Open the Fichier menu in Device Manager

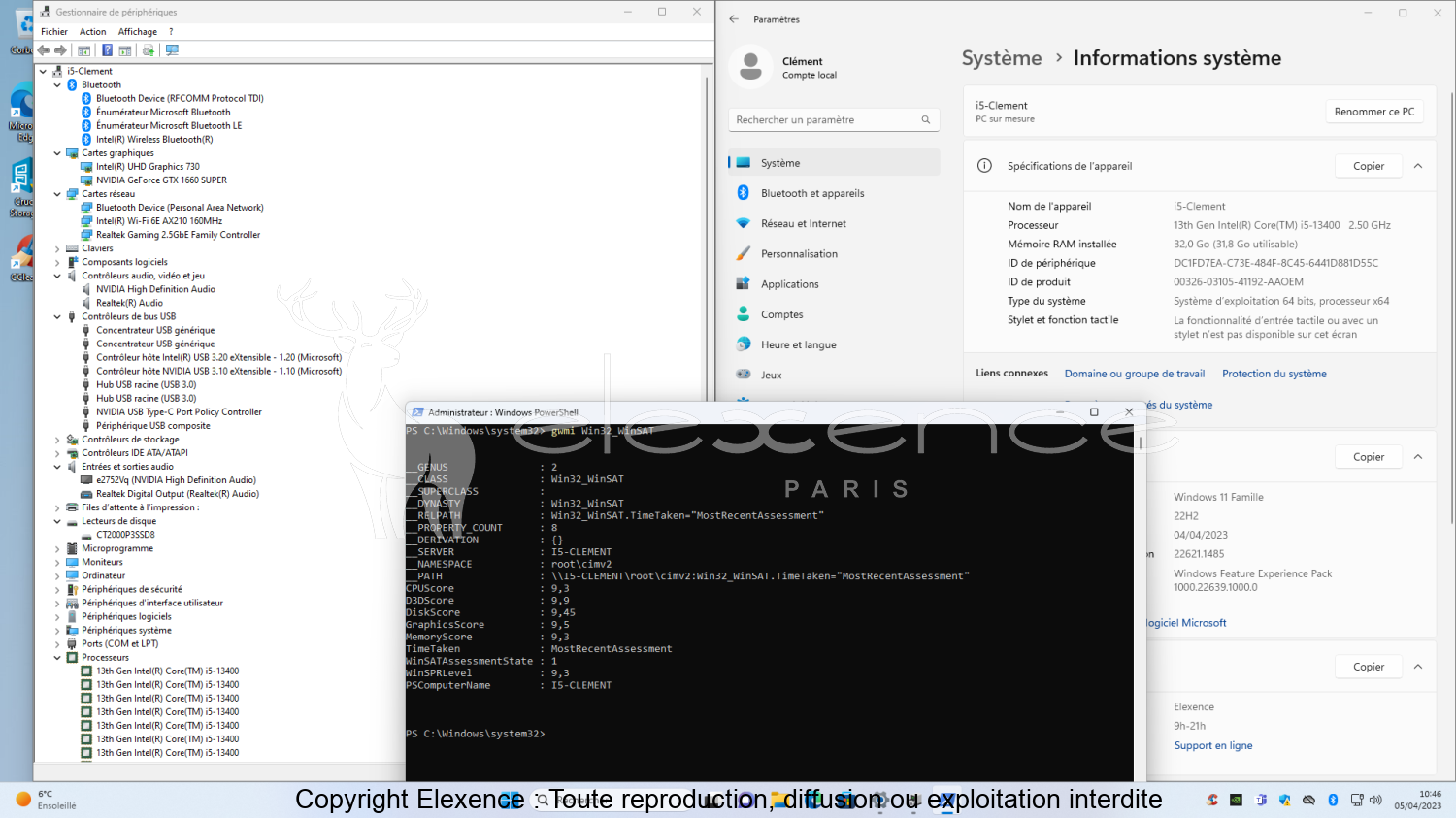point(54,32)
